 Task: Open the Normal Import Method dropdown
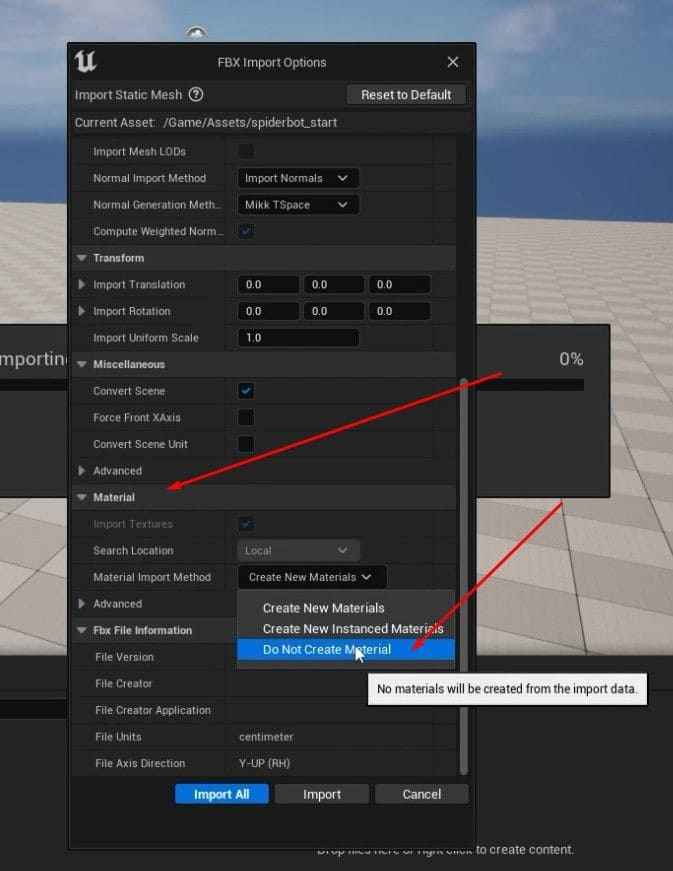point(298,178)
